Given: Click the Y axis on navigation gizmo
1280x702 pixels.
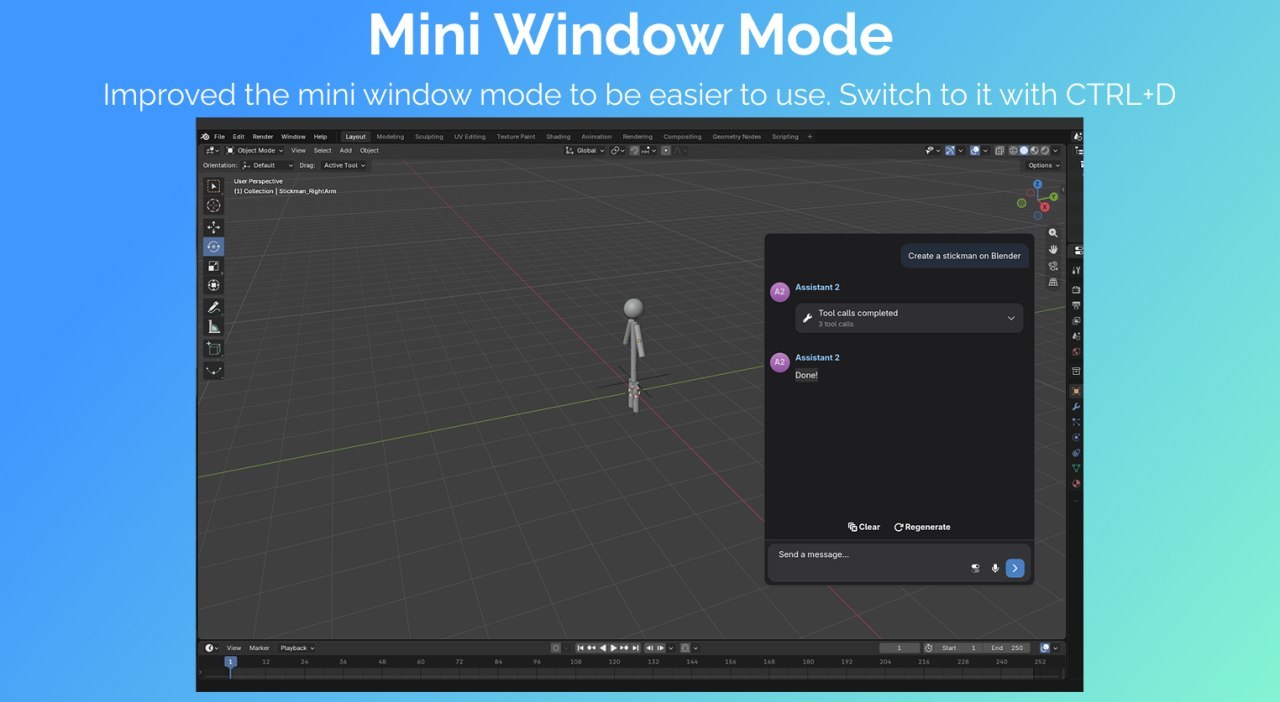Looking at the screenshot, I should pos(1053,196).
